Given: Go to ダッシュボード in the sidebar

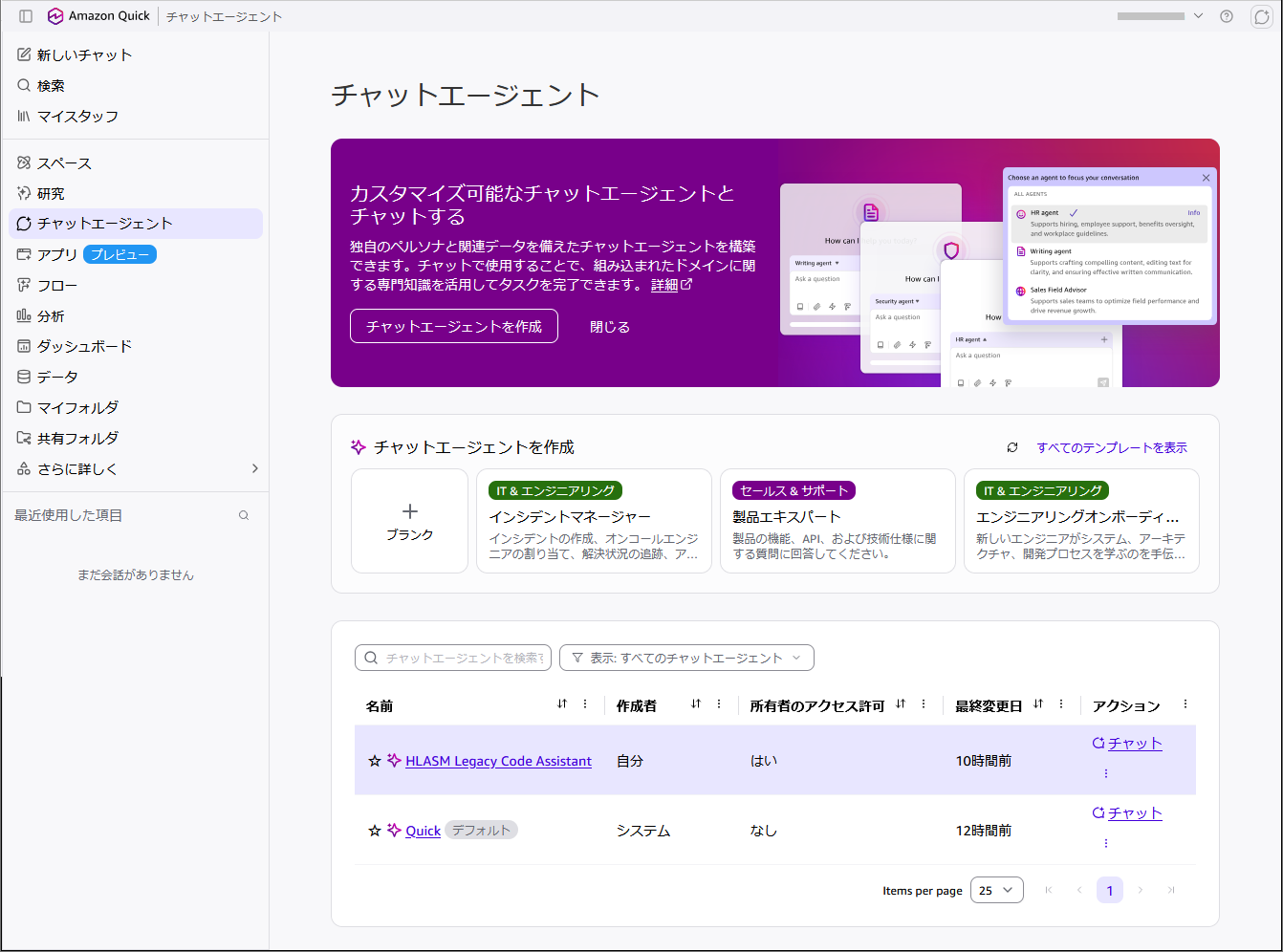Looking at the screenshot, I should tap(75, 346).
